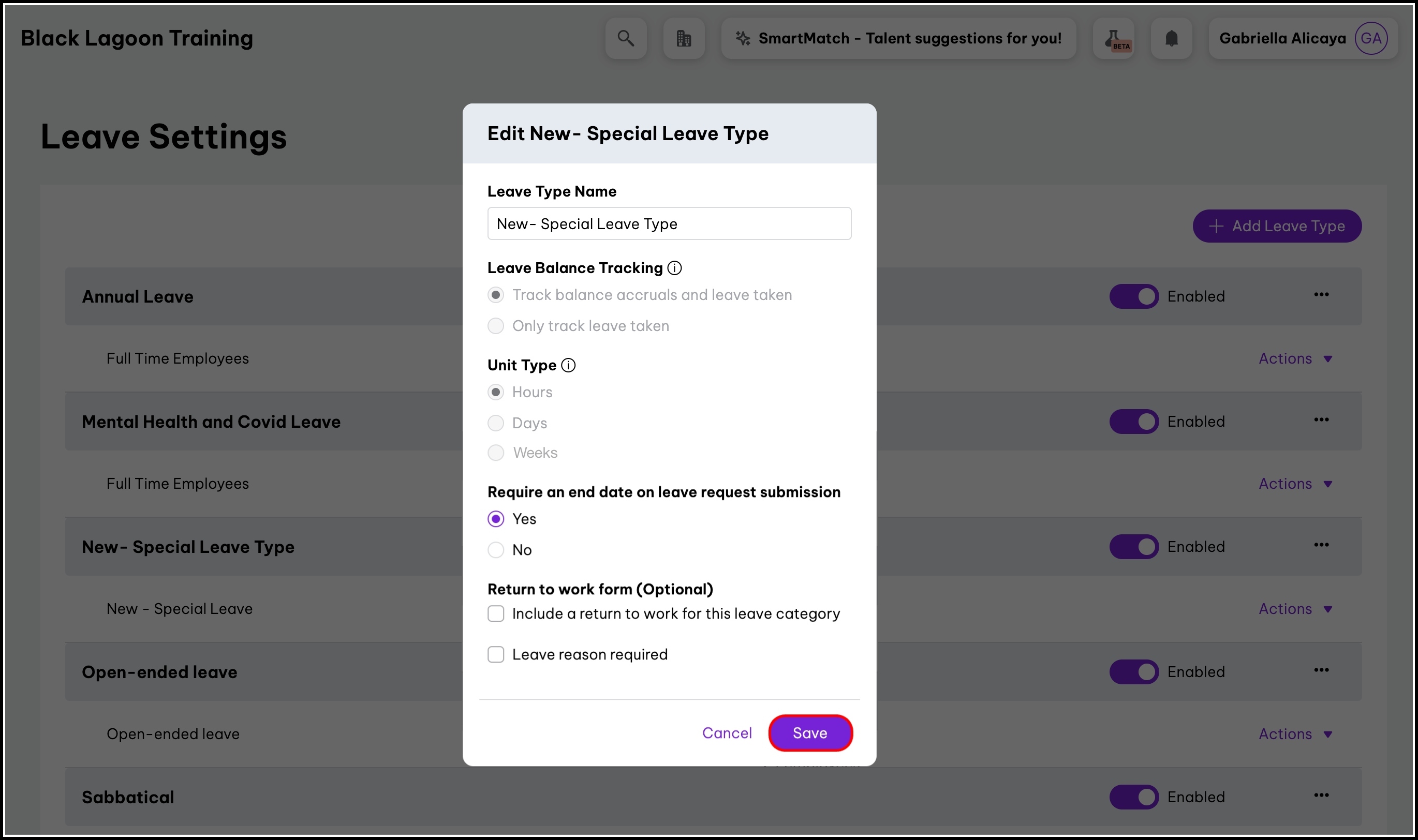Open the organization building icon
Image resolution: width=1418 pixels, height=840 pixels.
pos(684,38)
